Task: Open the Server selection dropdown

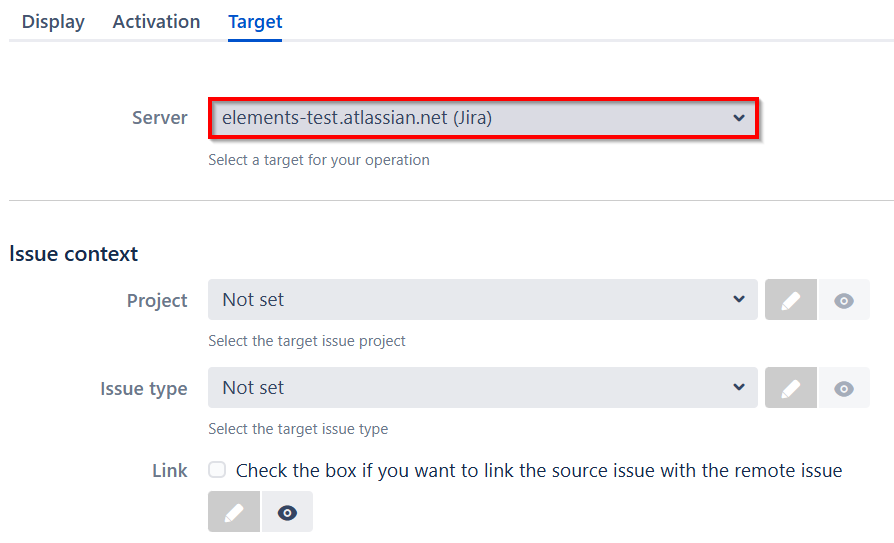Action: [483, 118]
